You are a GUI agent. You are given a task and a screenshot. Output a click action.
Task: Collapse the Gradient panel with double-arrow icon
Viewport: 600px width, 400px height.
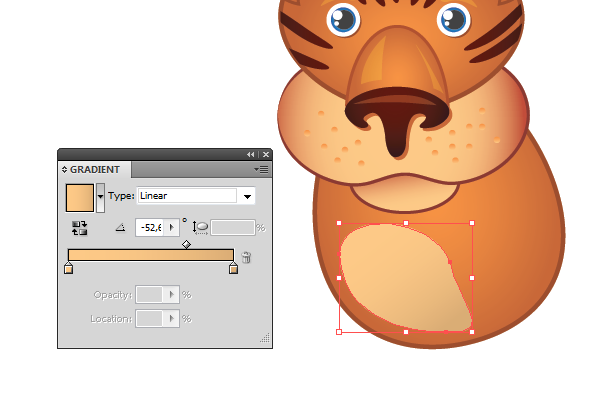click(x=250, y=155)
